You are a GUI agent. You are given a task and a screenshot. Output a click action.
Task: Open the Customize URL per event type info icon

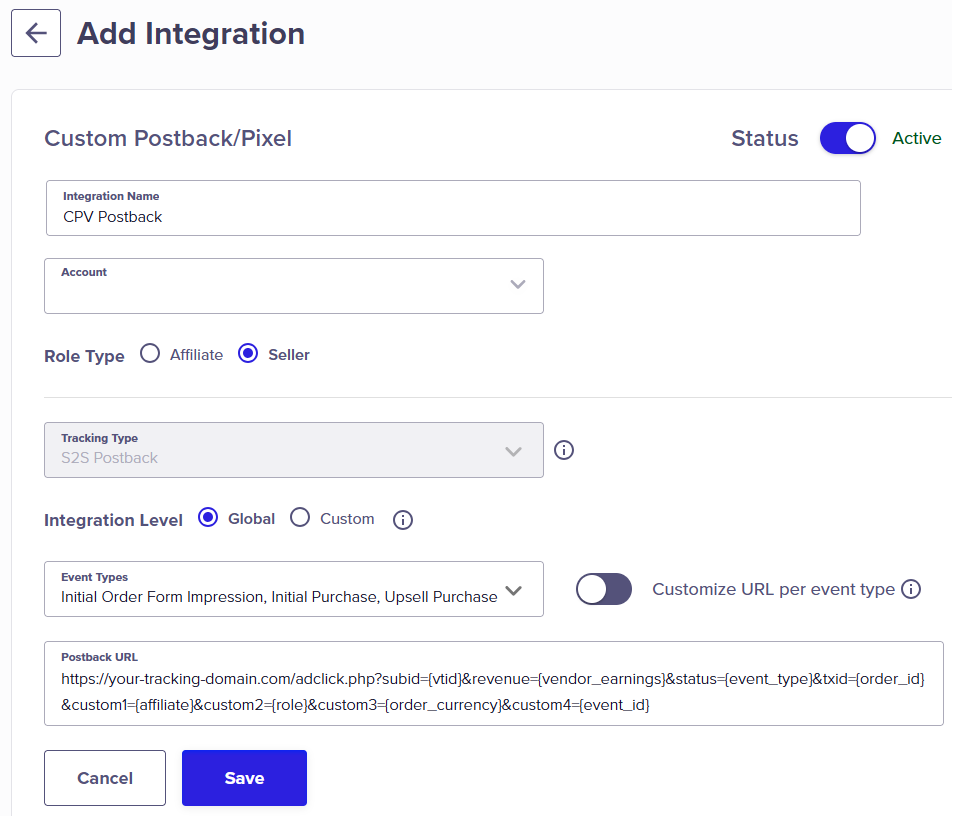[x=911, y=589]
